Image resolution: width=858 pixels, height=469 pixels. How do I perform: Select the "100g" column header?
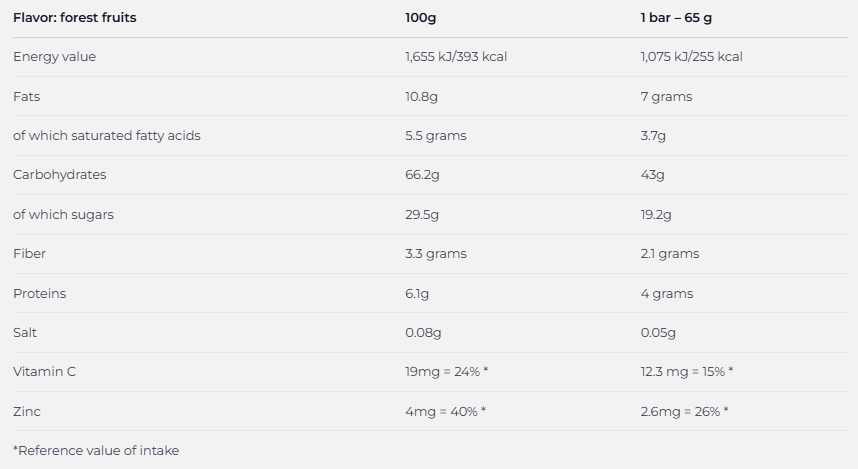click(422, 18)
